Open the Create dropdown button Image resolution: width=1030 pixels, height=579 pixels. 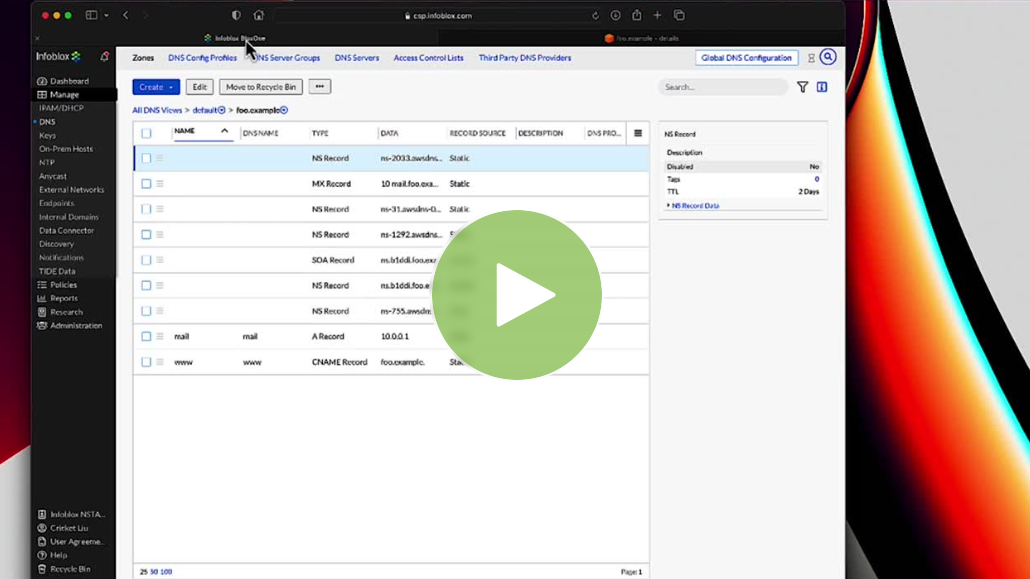point(156,87)
